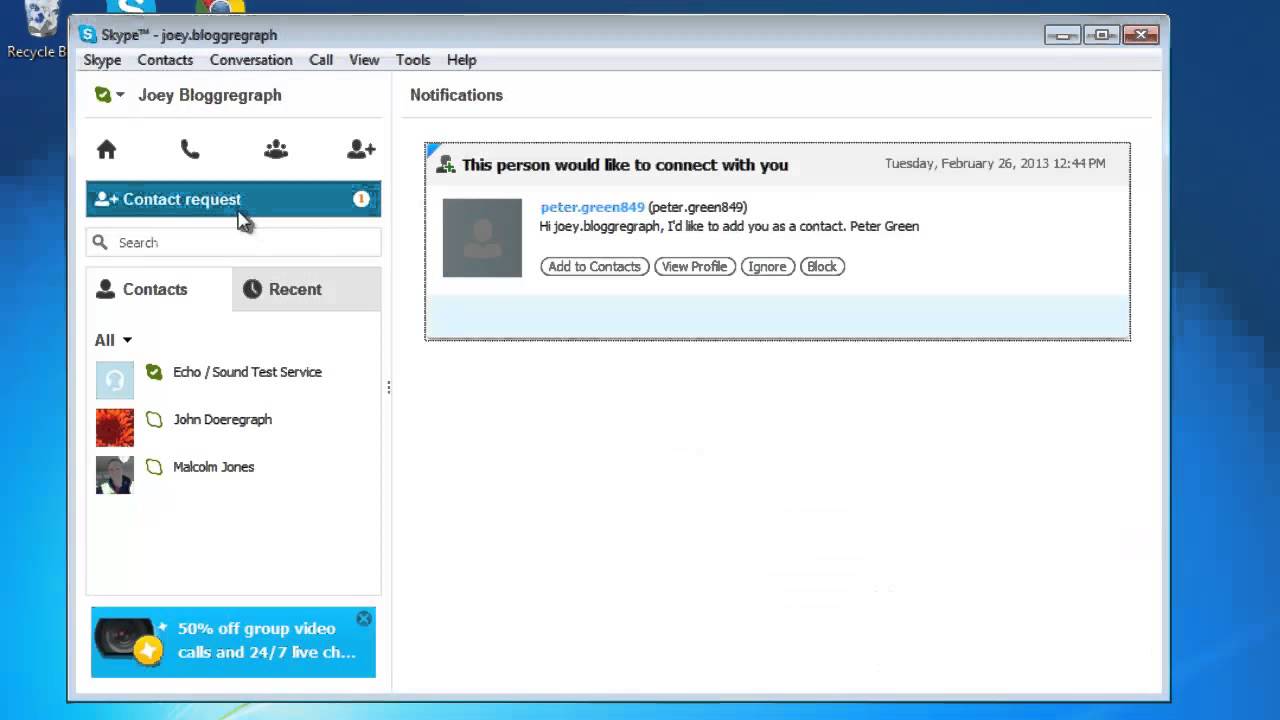Click the request timestamp Tuesday, February 26, 2013
Image resolution: width=1280 pixels, height=720 pixels.
pos(995,163)
